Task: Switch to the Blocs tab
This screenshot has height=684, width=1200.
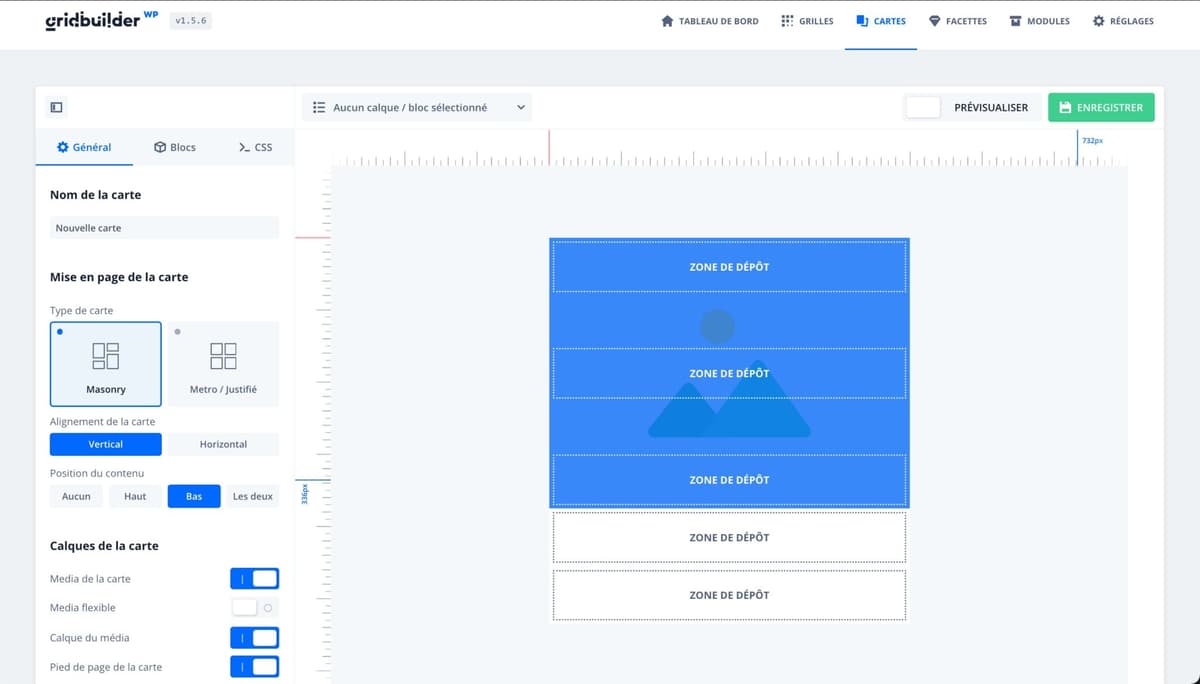Action: point(174,147)
